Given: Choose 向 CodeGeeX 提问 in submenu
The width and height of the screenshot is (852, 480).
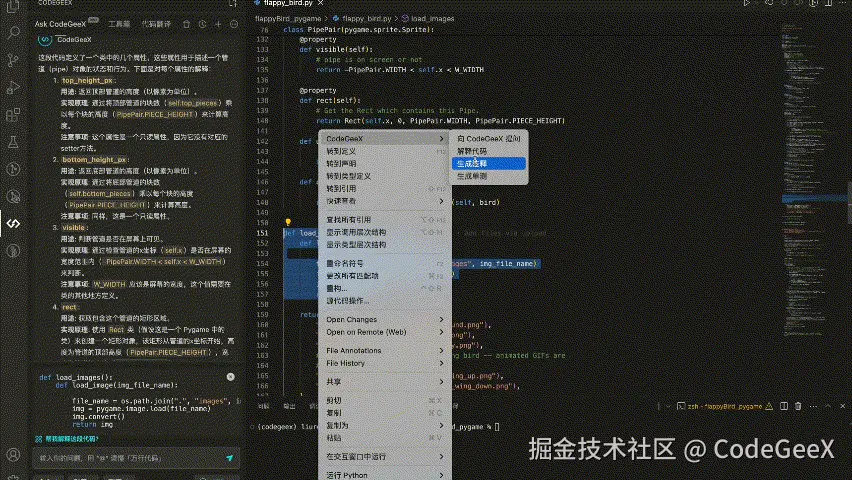Looking at the screenshot, I should point(488,139).
